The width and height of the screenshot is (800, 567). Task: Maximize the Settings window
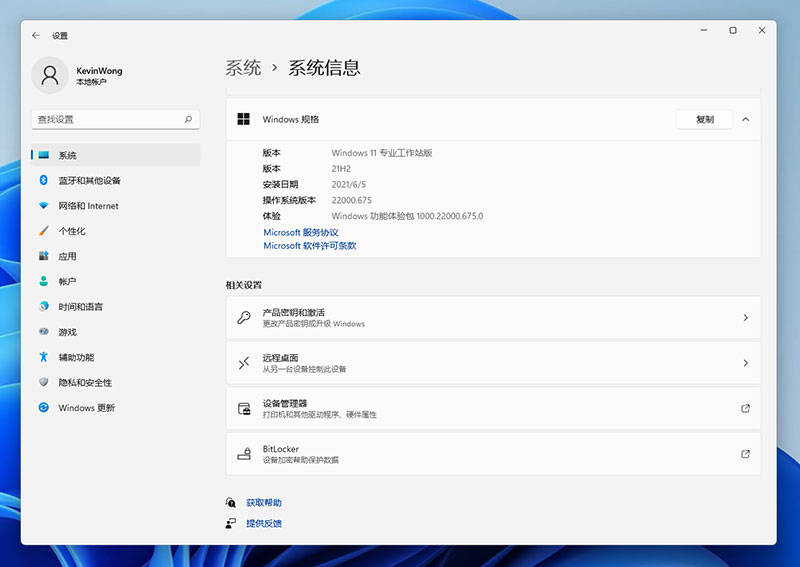[x=733, y=31]
